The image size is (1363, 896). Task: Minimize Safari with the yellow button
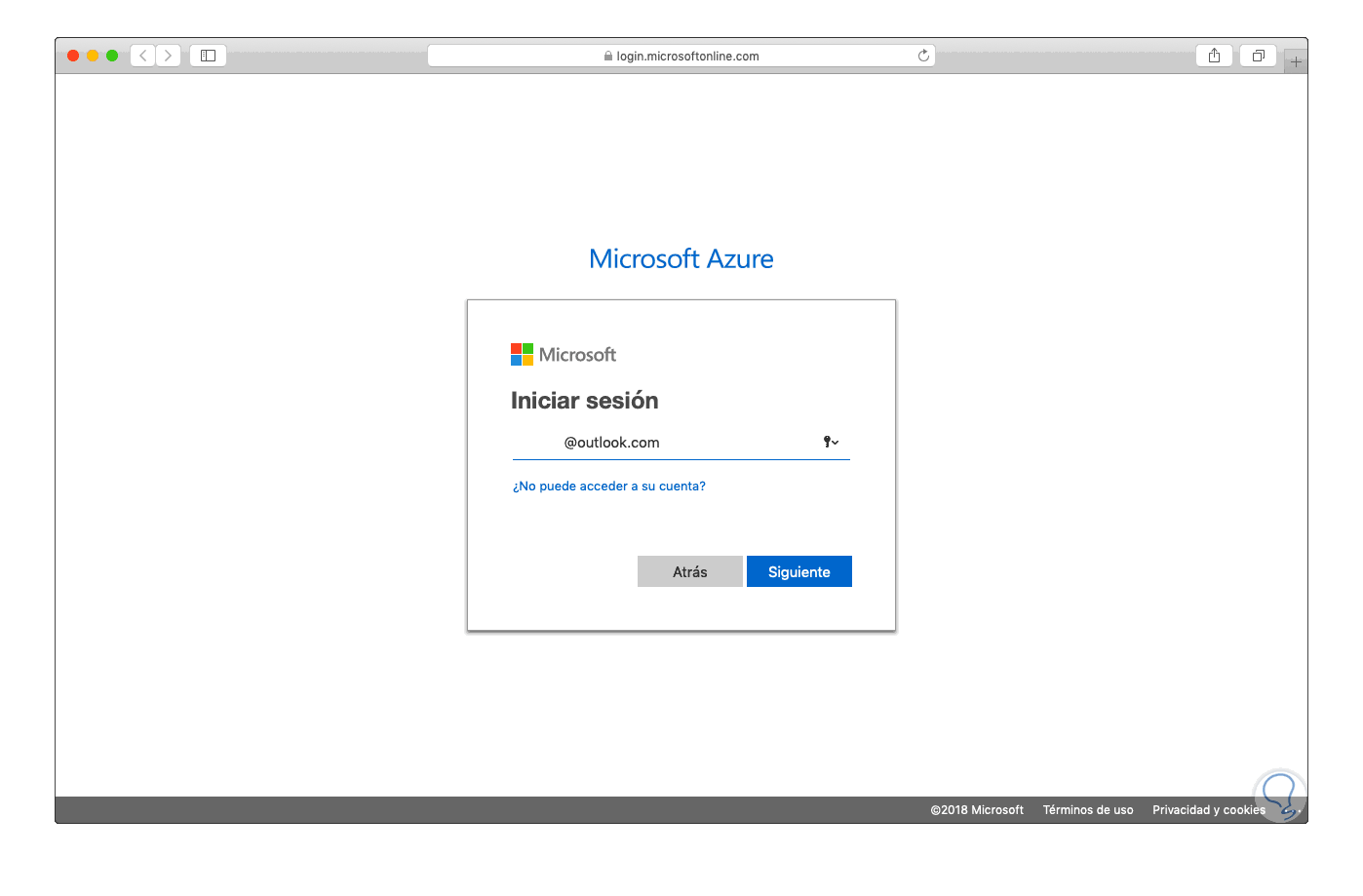coord(93,56)
